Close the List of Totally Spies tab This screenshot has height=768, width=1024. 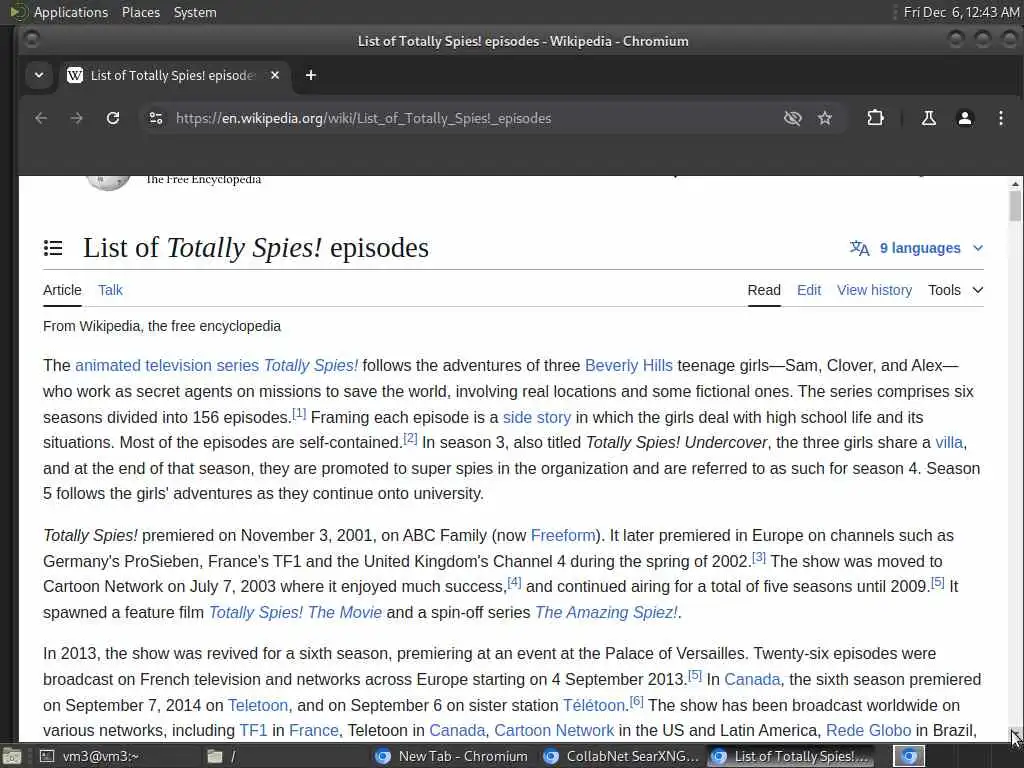click(x=275, y=75)
